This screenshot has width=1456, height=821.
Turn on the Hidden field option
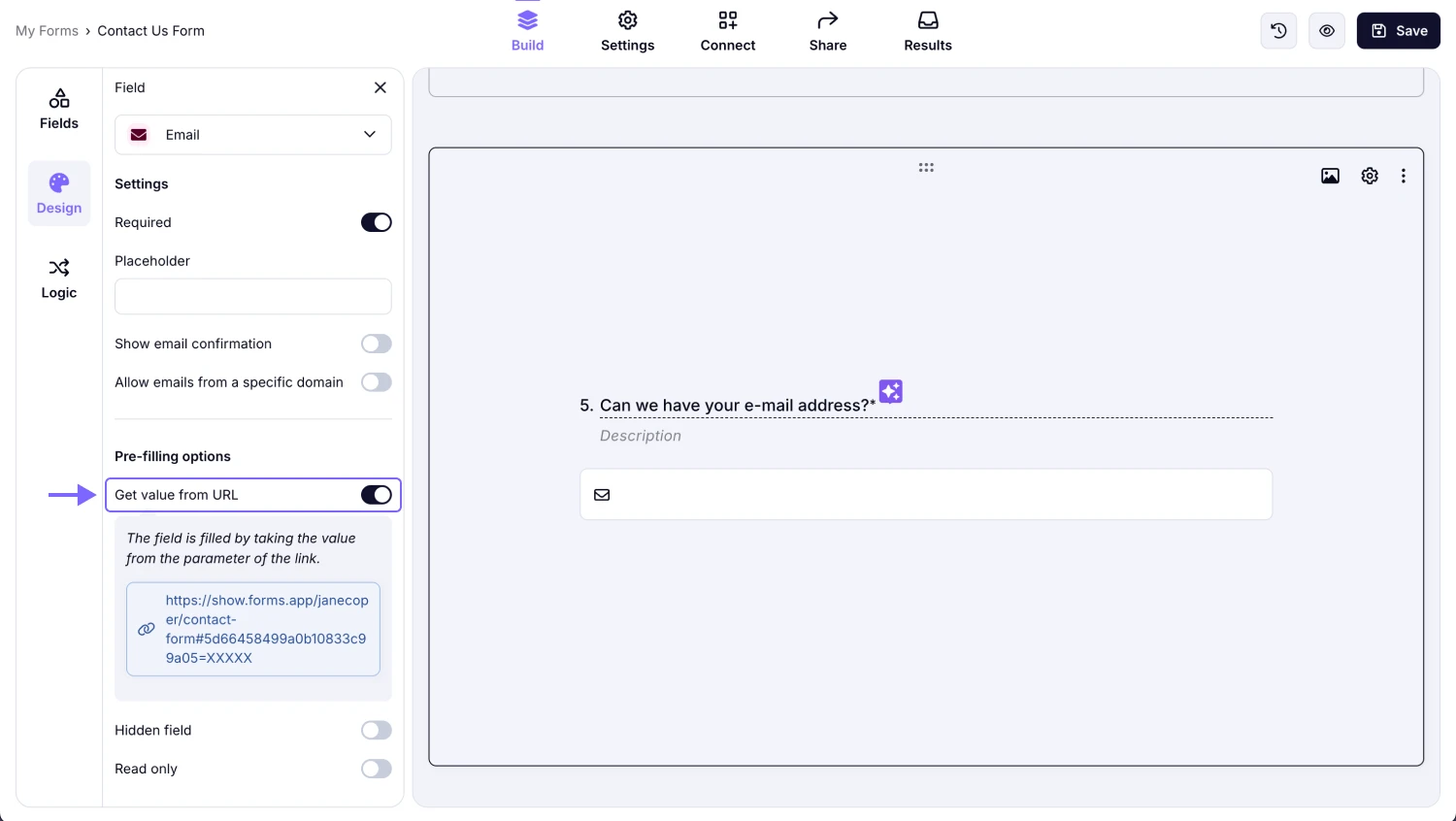coord(376,730)
